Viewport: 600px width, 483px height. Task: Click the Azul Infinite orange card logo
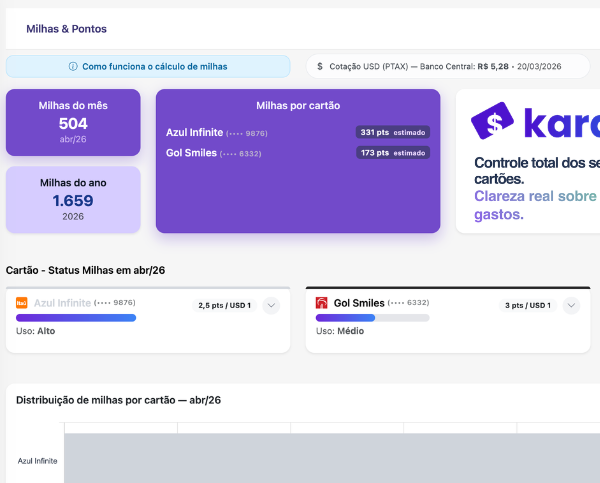tap(23, 303)
